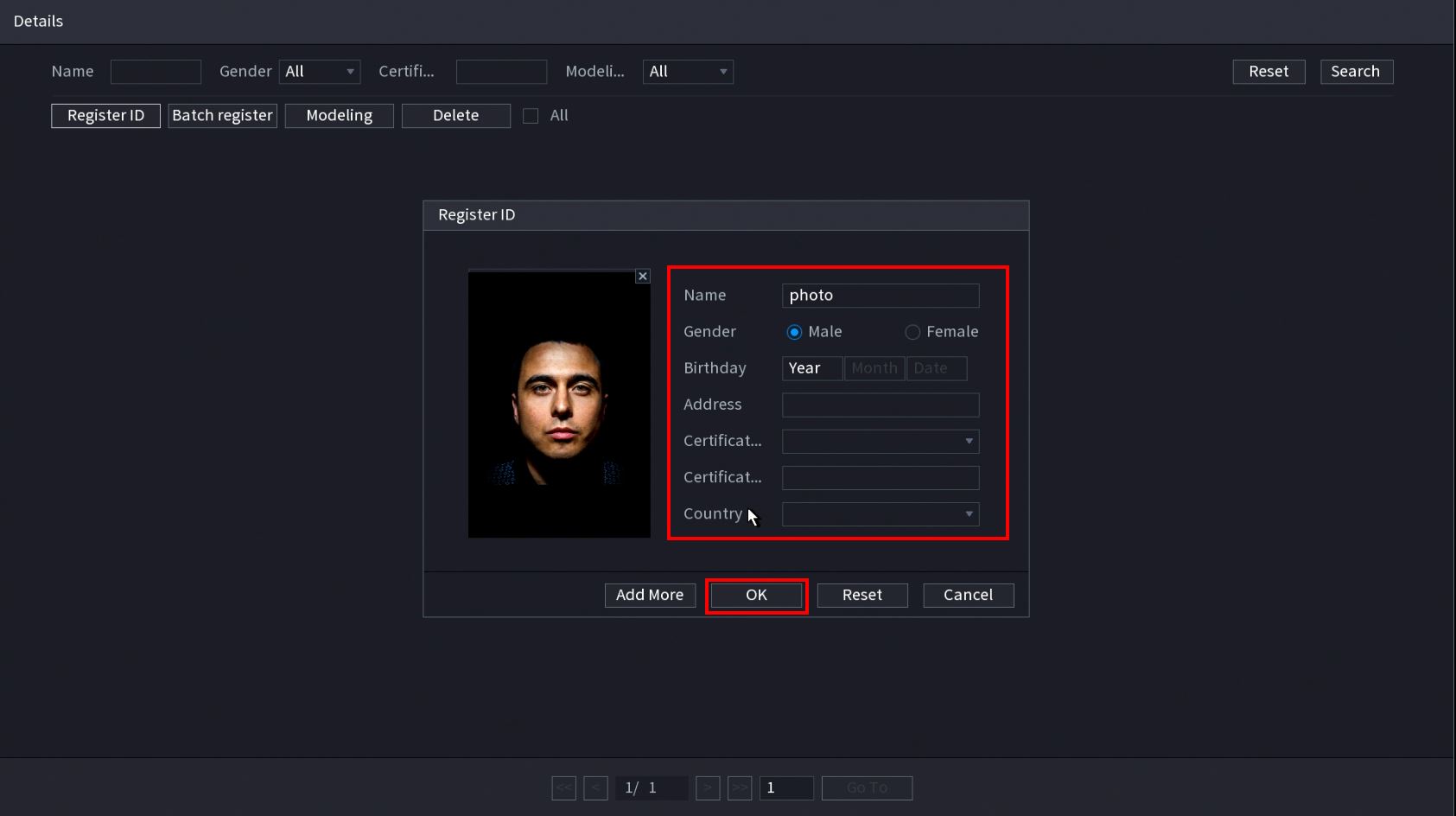Click the Address input field
This screenshot has height=816, width=1456.
click(x=880, y=405)
